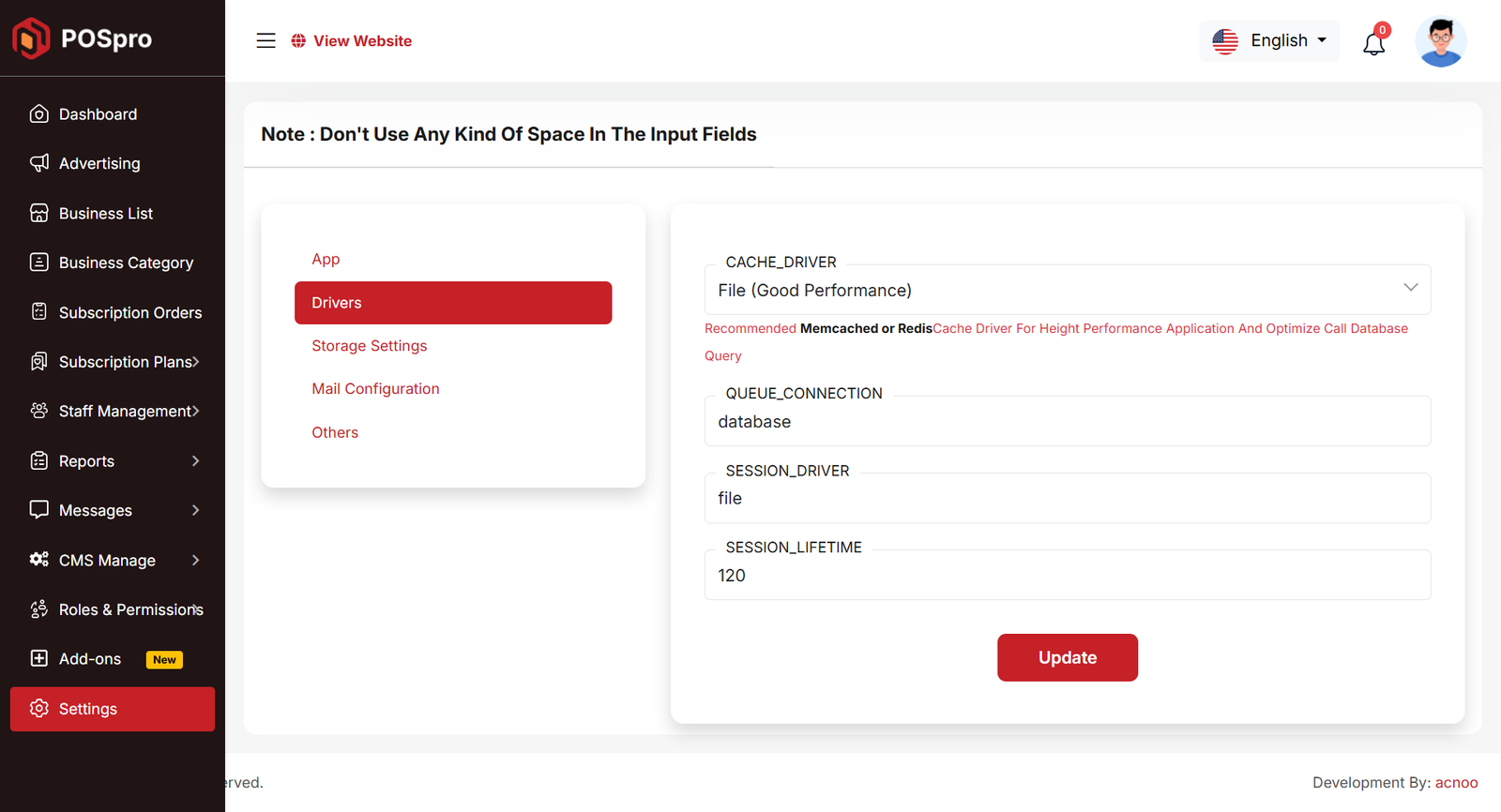Click the user avatar picture

click(x=1441, y=42)
